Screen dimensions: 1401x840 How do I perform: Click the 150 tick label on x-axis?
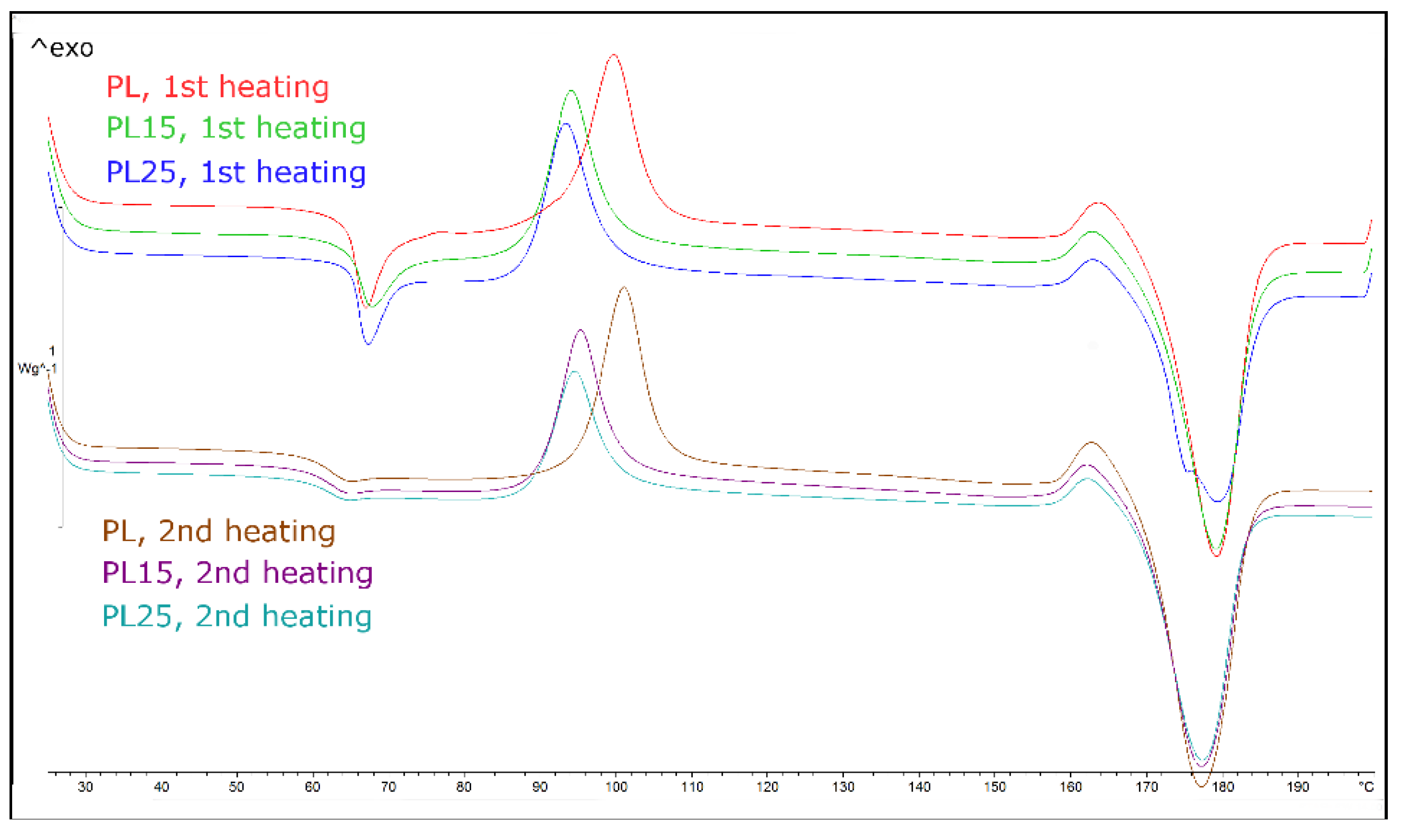pyautogui.click(x=994, y=787)
